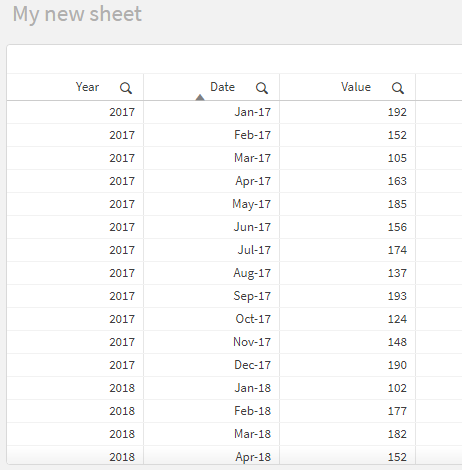Select the My new sheet title

[77, 14]
